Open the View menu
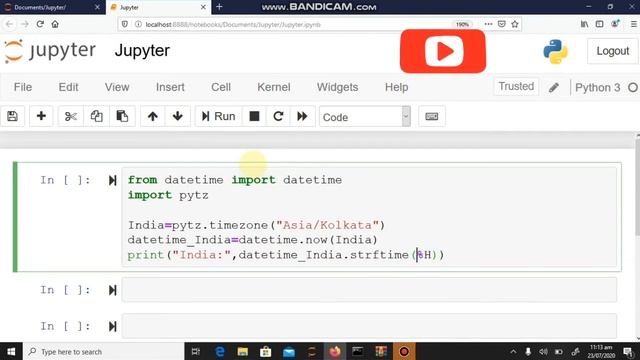 tap(117, 87)
